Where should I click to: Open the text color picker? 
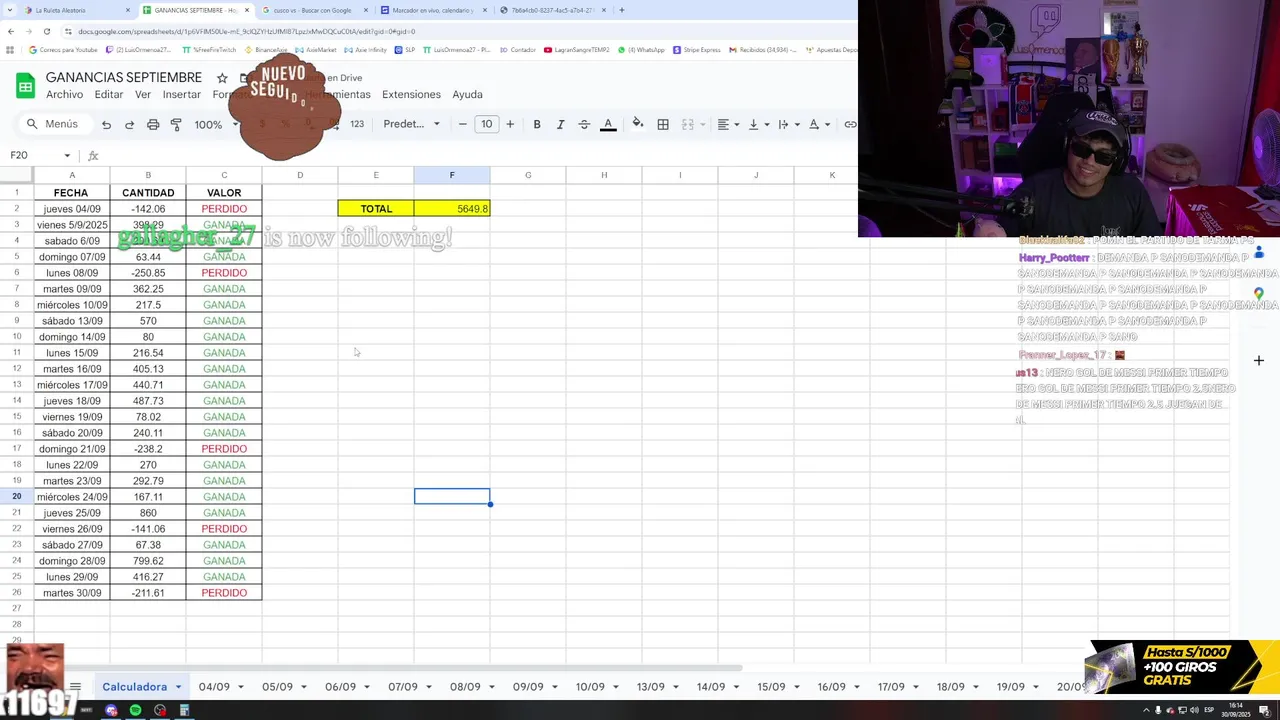click(608, 124)
